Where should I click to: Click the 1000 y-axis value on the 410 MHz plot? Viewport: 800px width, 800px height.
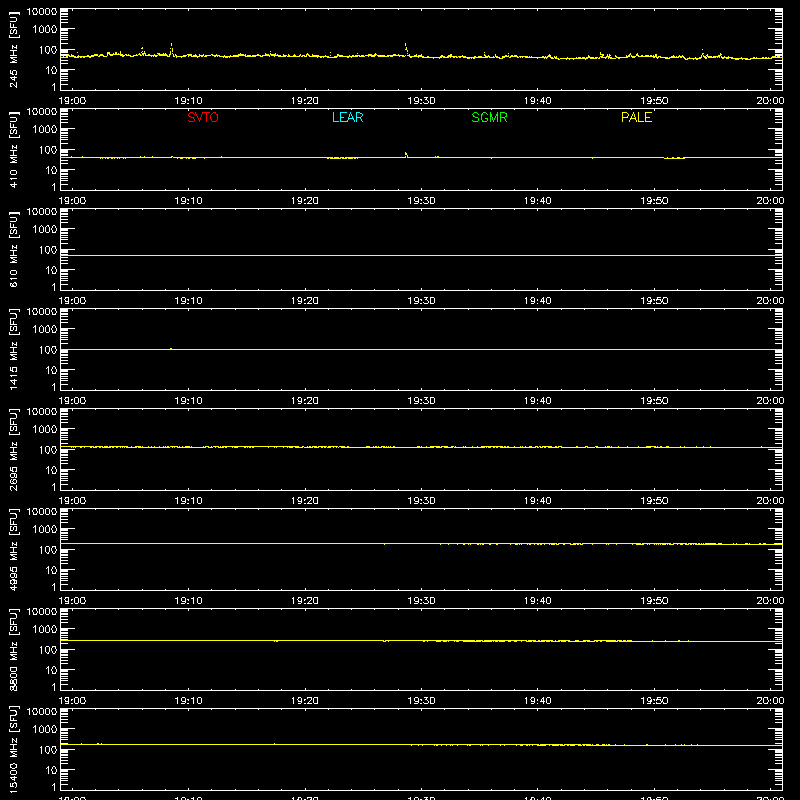coord(45,130)
